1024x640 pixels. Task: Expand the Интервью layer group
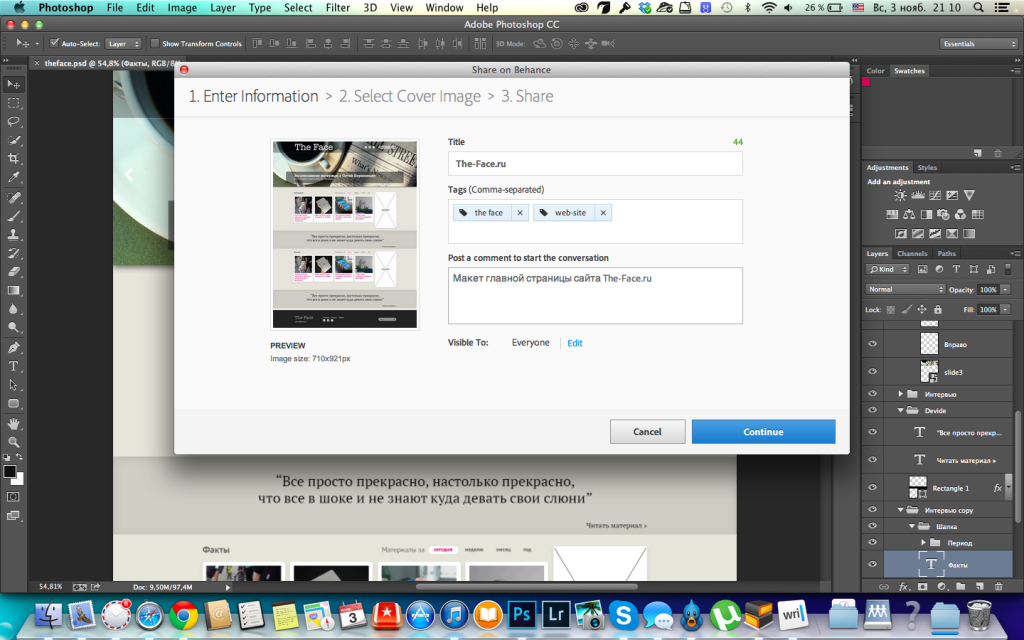pos(901,394)
